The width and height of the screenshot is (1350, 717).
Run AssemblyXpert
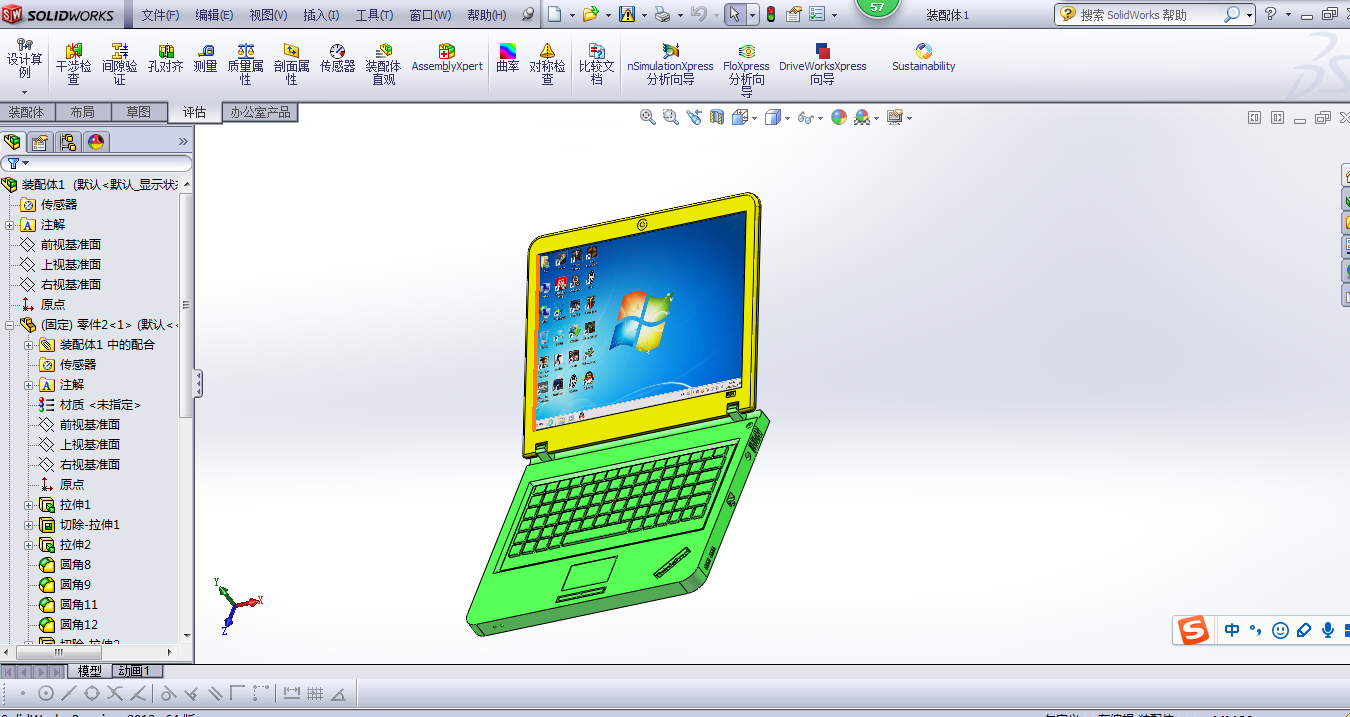coord(447,55)
